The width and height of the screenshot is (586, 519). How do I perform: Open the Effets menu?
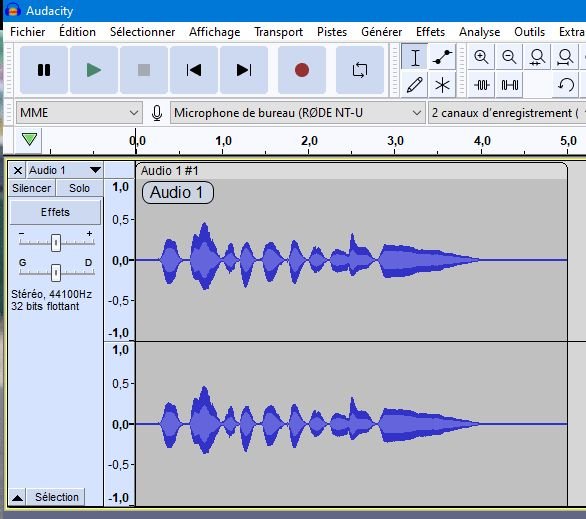click(431, 32)
